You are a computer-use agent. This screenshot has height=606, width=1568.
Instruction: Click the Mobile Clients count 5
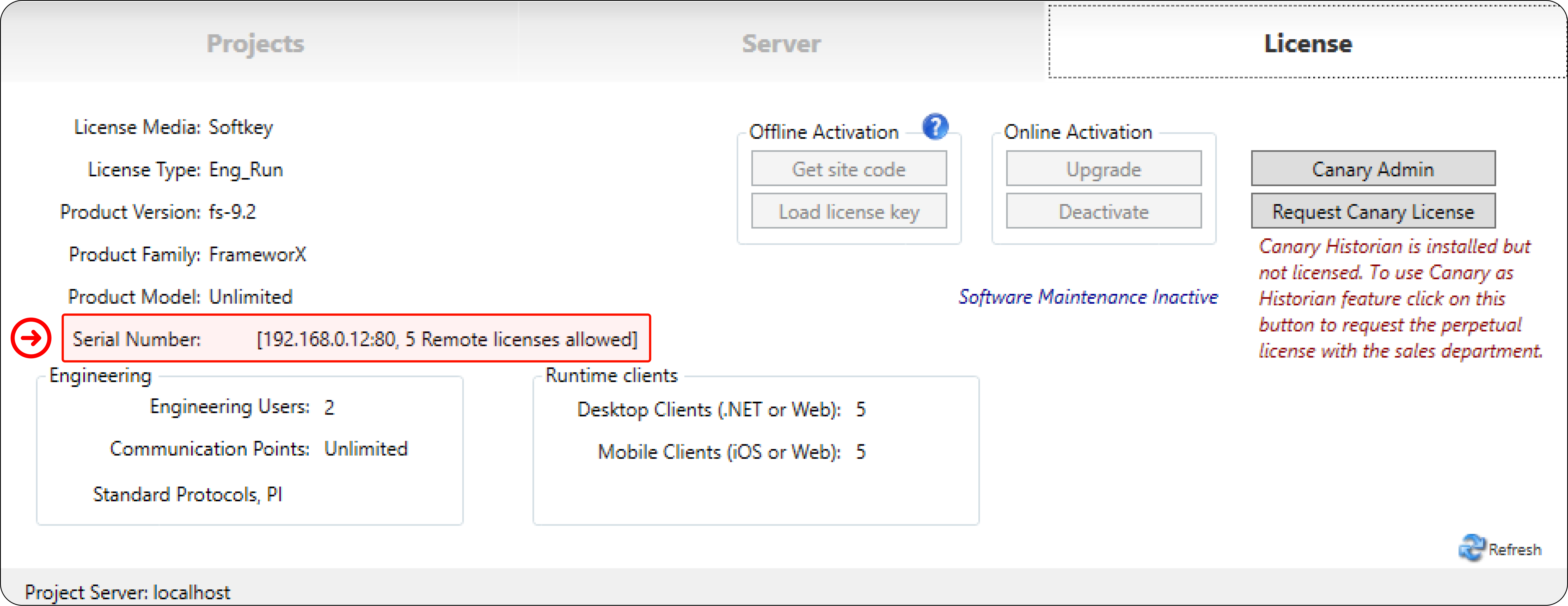coord(860,452)
